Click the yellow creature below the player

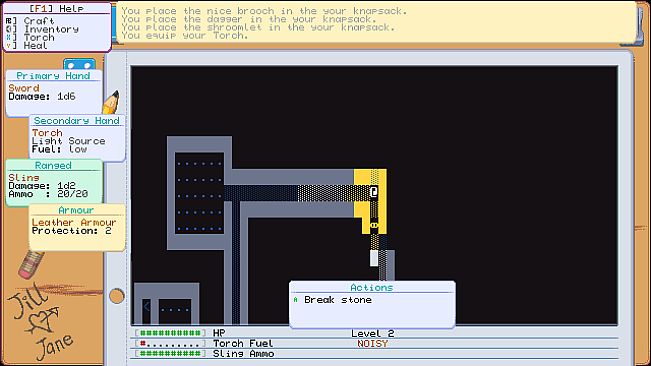(374, 225)
